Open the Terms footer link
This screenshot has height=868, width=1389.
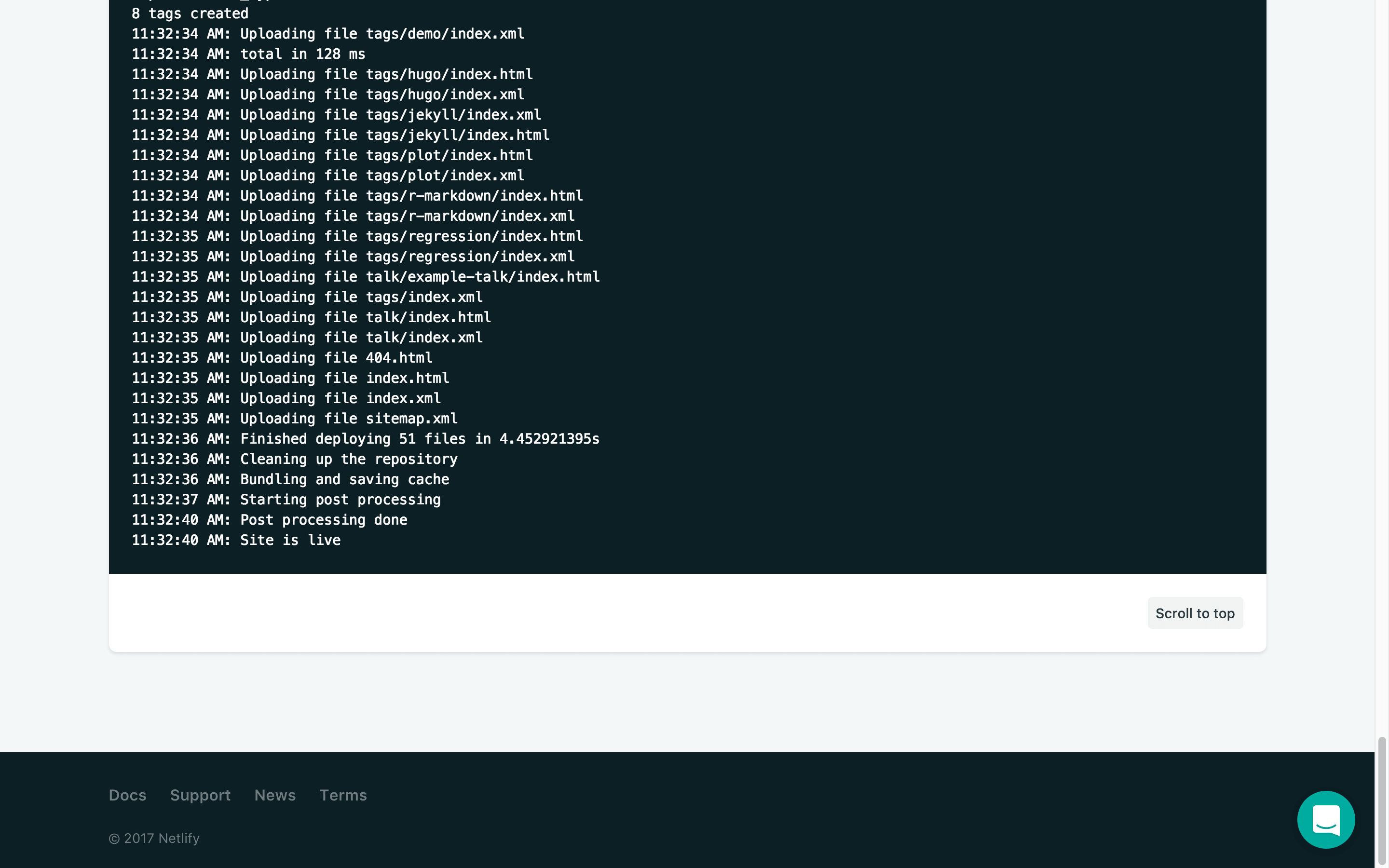(x=342, y=795)
